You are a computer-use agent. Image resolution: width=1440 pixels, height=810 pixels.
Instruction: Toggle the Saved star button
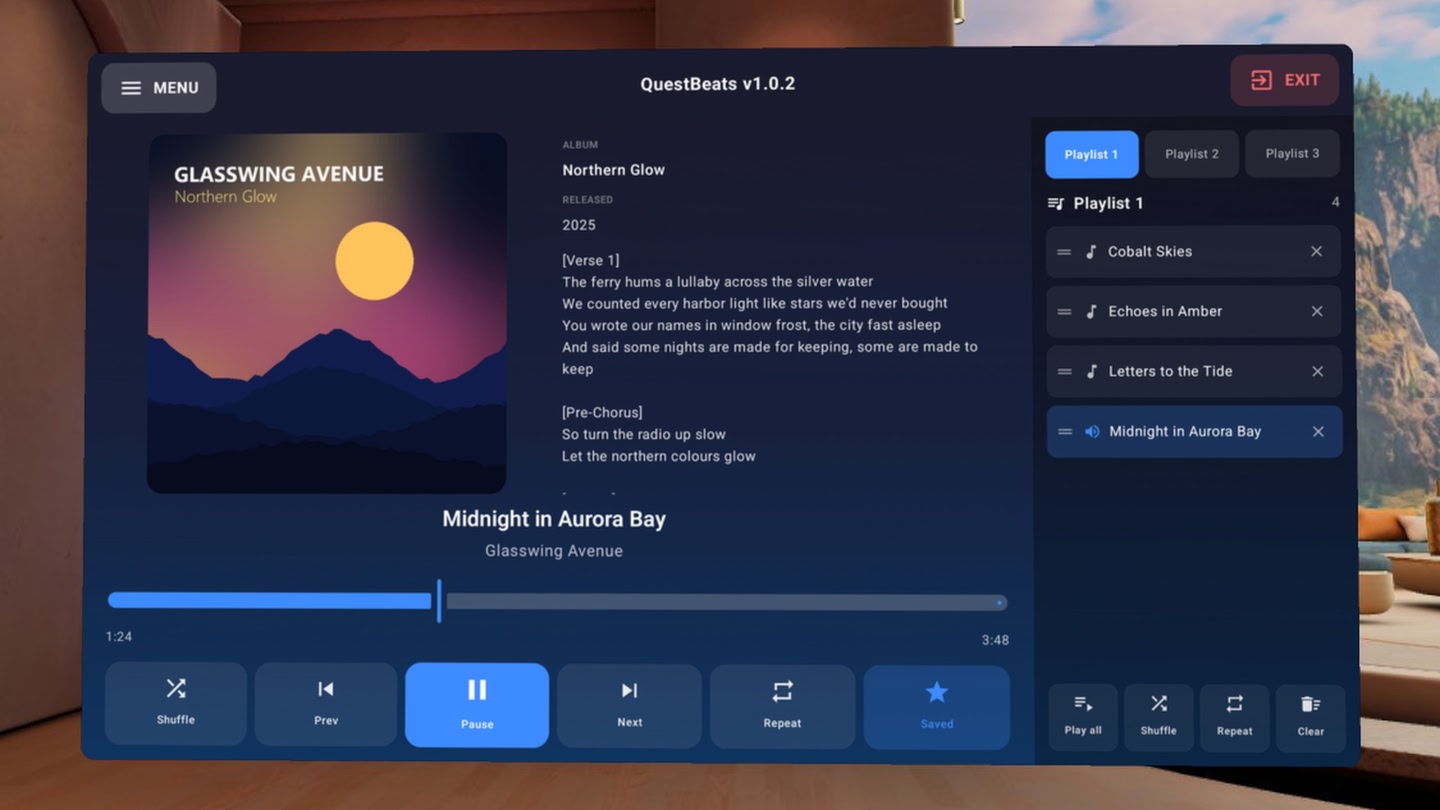click(937, 708)
